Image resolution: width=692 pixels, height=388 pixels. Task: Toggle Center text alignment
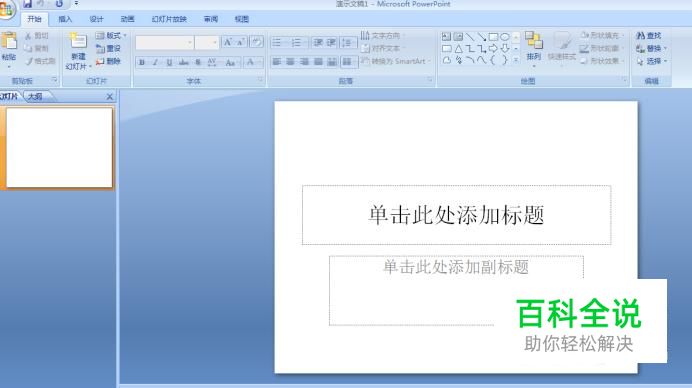click(x=290, y=62)
